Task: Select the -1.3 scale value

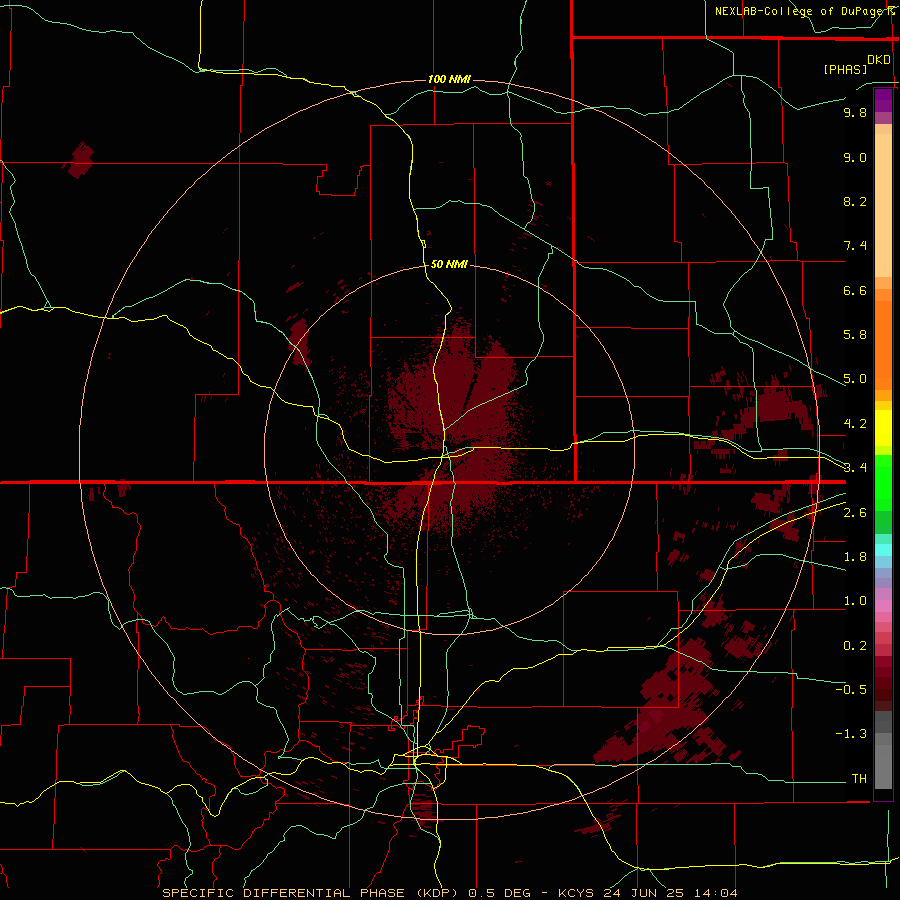Action: tap(851, 734)
